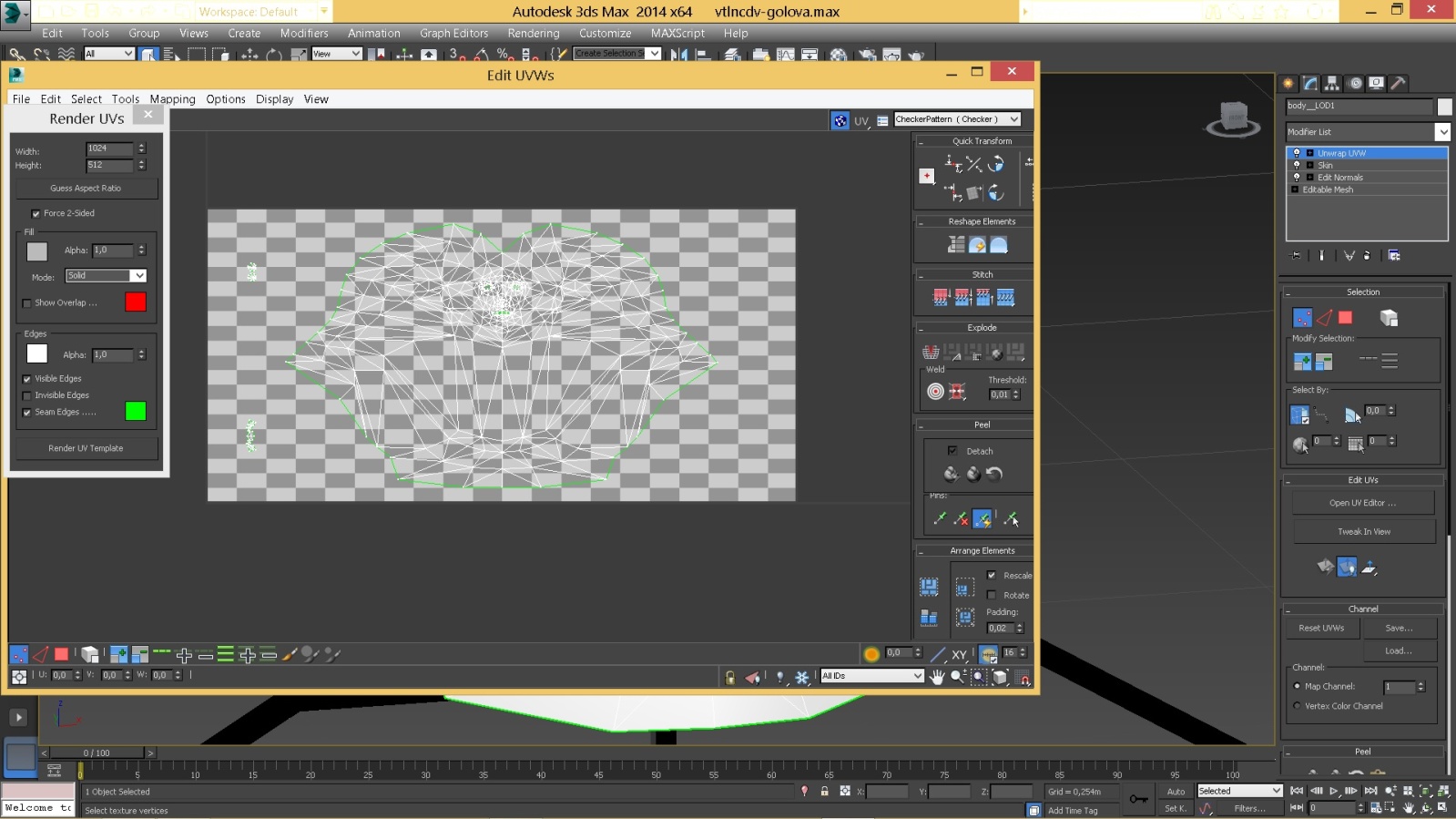Click the red Show Overlap color swatch

click(x=136, y=302)
